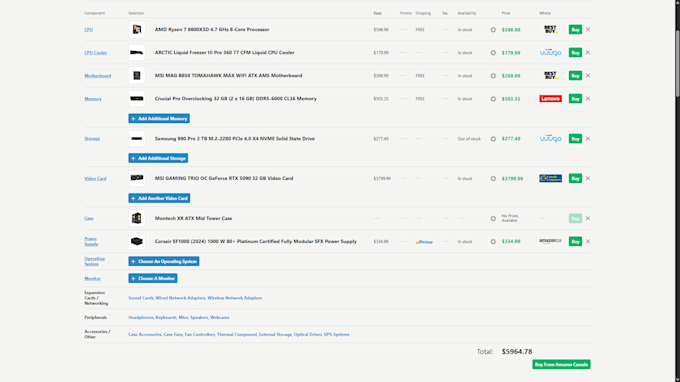680x382 pixels.
Task: Click Add Additional Memory button
Action: (x=159, y=118)
